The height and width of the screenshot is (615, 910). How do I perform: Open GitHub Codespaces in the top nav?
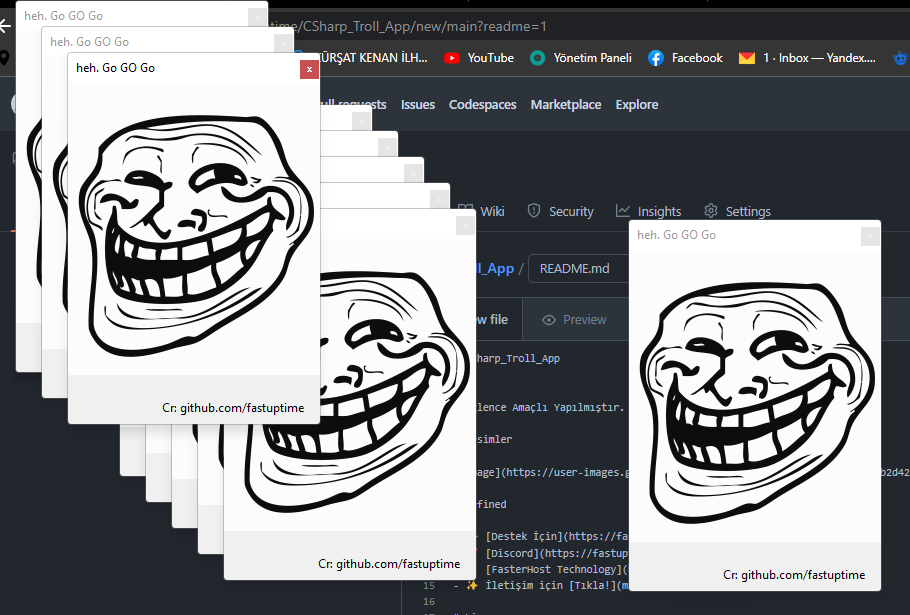(482, 104)
